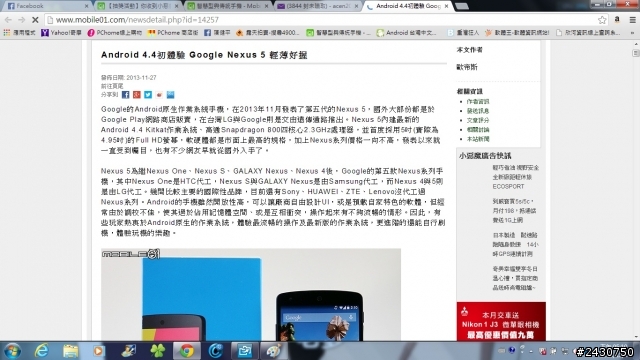The width and height of the screenshot is (640, 360).
Task: Open the blue C taskbar app
Action: [216, 351]
